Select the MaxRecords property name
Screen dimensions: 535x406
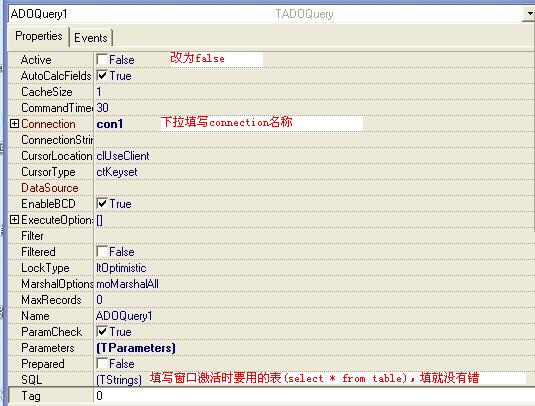click(51, 300)
